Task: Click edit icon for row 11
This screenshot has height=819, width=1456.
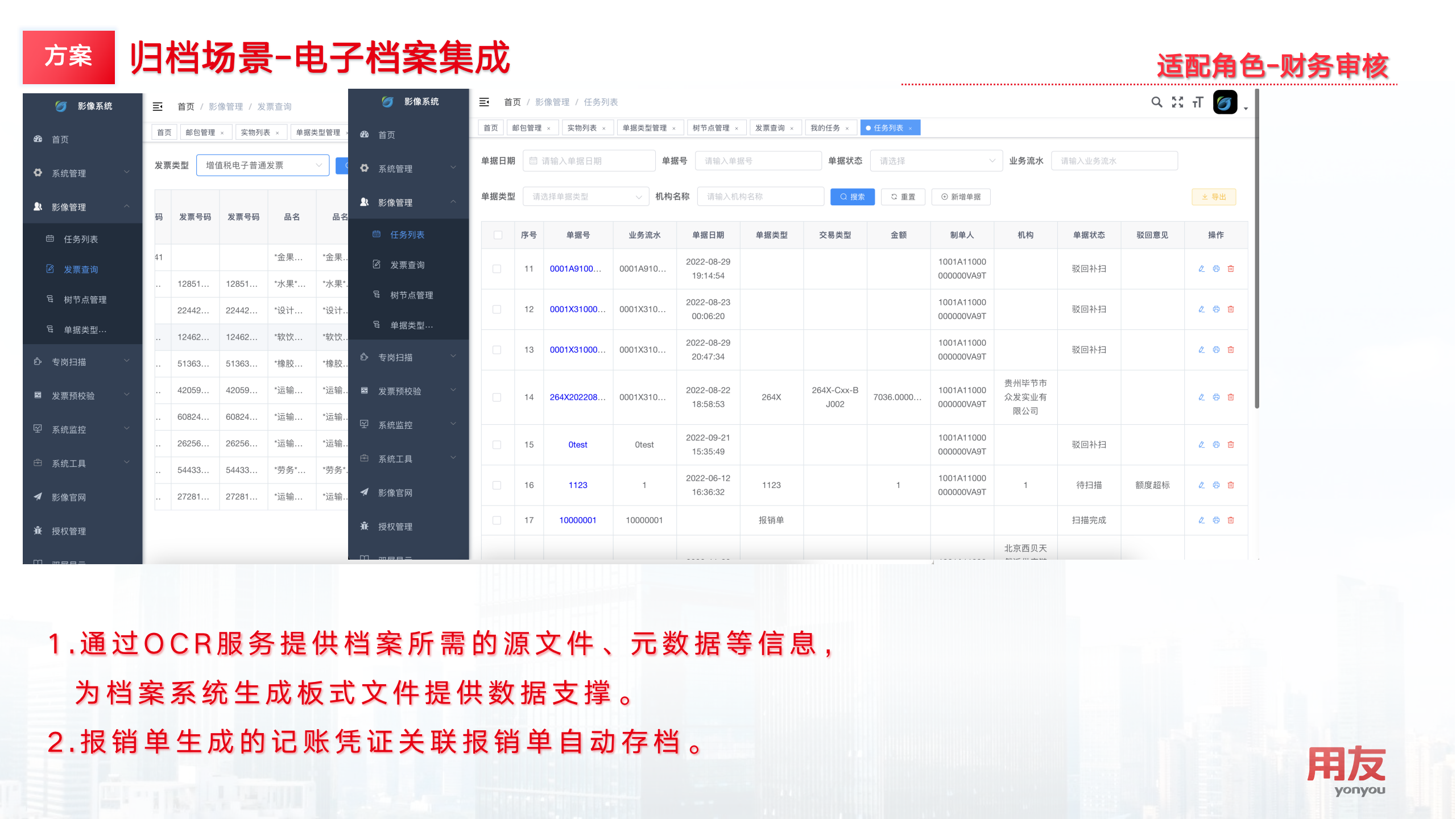Action: tap(1201, 268)
